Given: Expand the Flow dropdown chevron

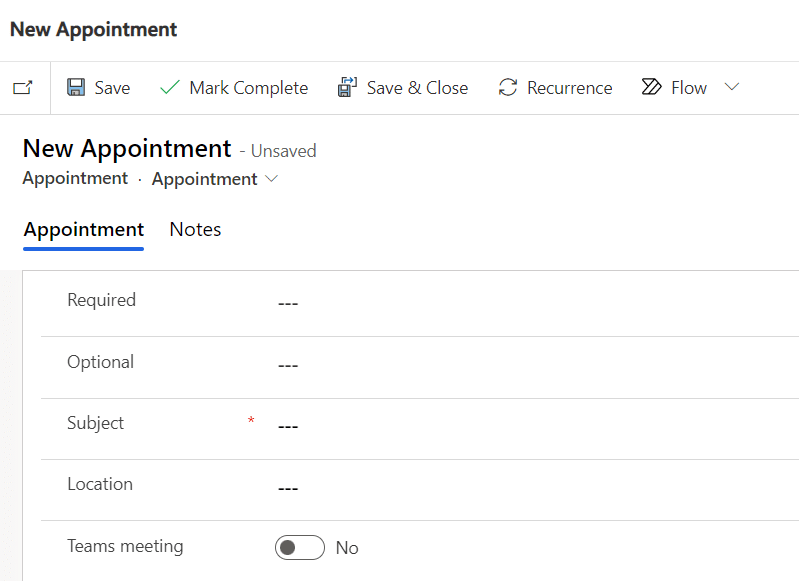Looking at the screenshot, I should click(x=732, y=88).
